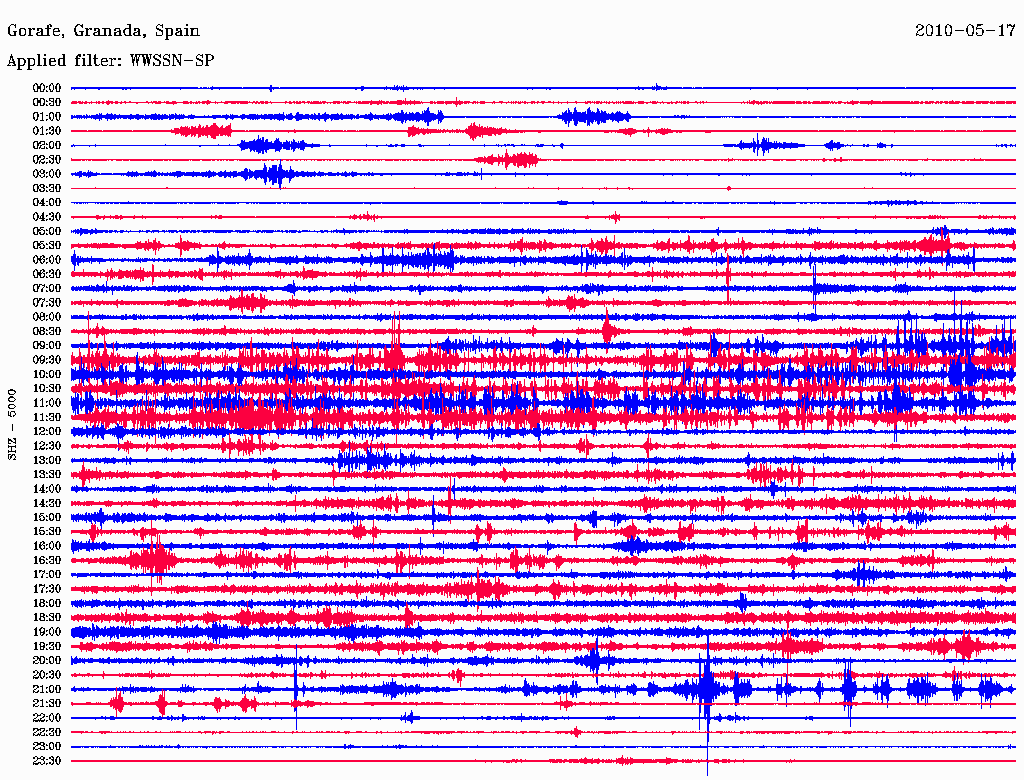
Task: Select the 16:30 time label
Action: [46, 561]
